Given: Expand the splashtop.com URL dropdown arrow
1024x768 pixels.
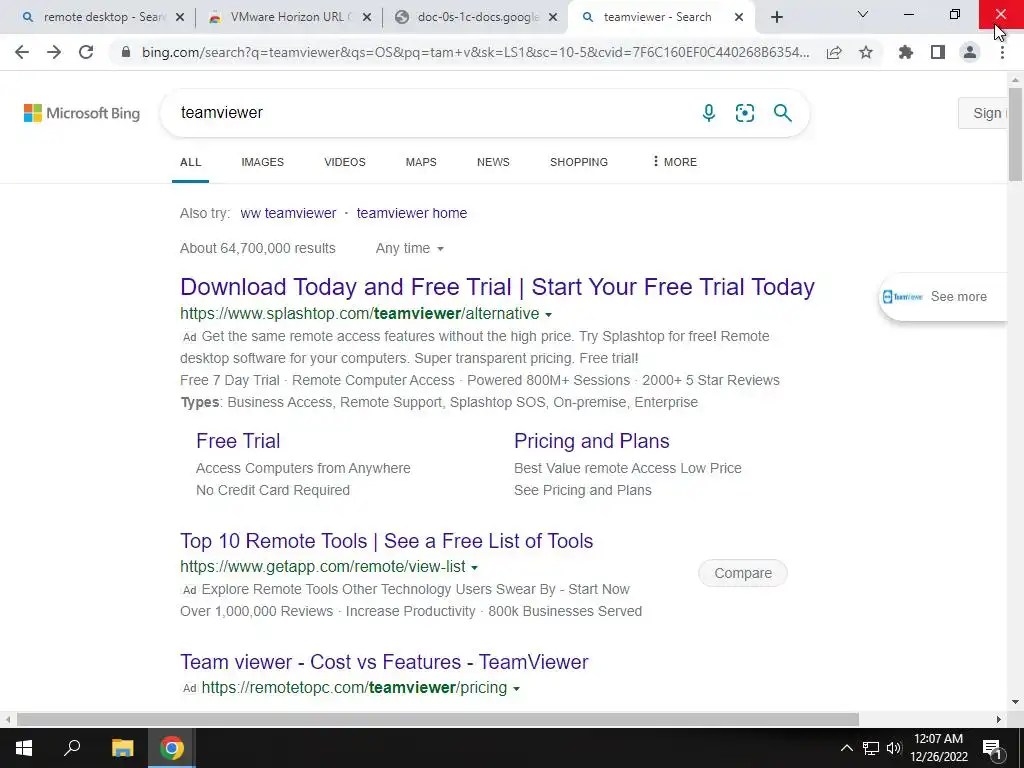Looking at the screenshot, I should click(549, 315).
